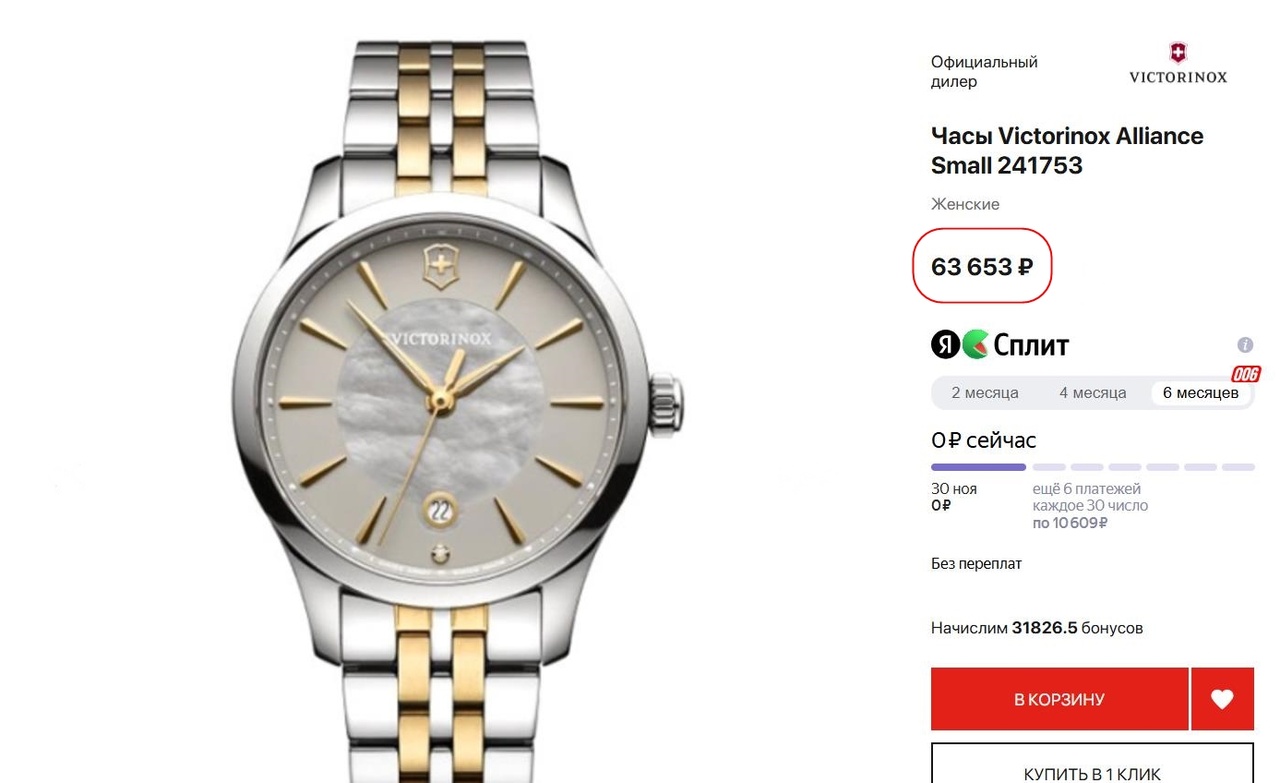Open the Женские category link

(965, 204)
